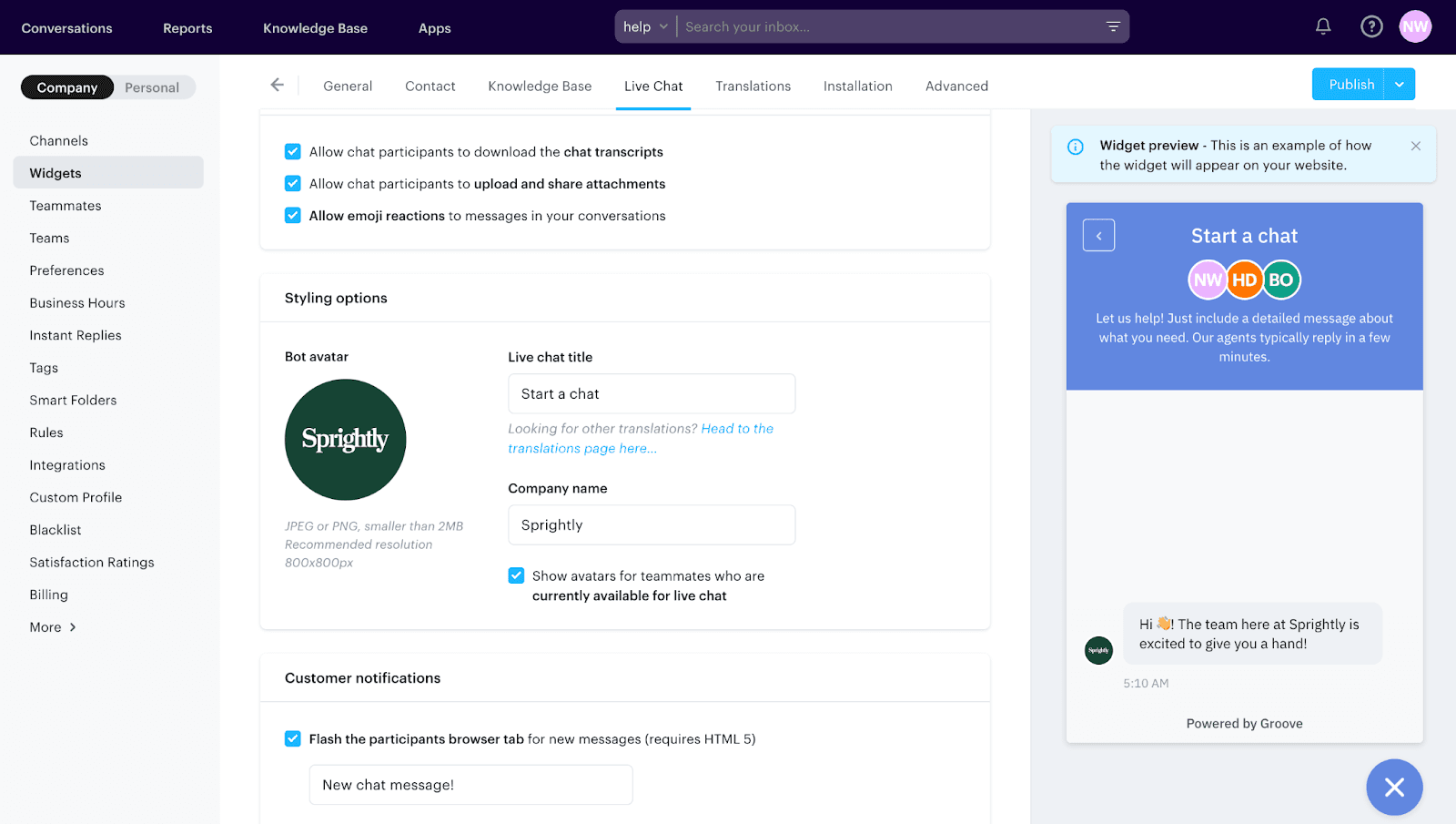
Task: Open the NW profile avatar menu
Action: point(1414,26)
